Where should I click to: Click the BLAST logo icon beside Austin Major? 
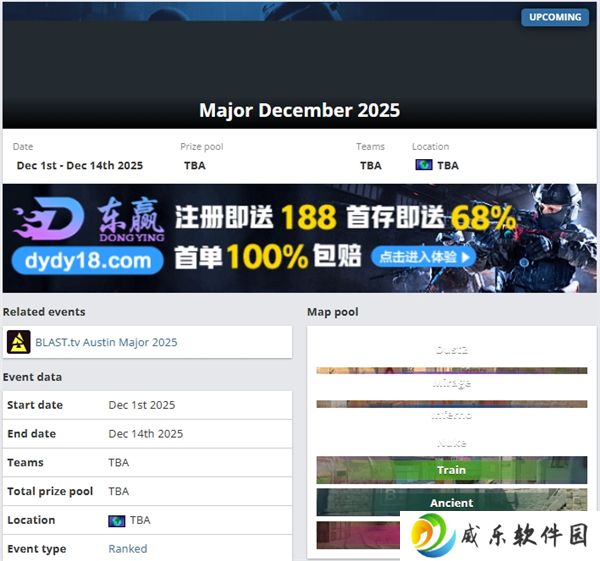(x=19, y=342)
